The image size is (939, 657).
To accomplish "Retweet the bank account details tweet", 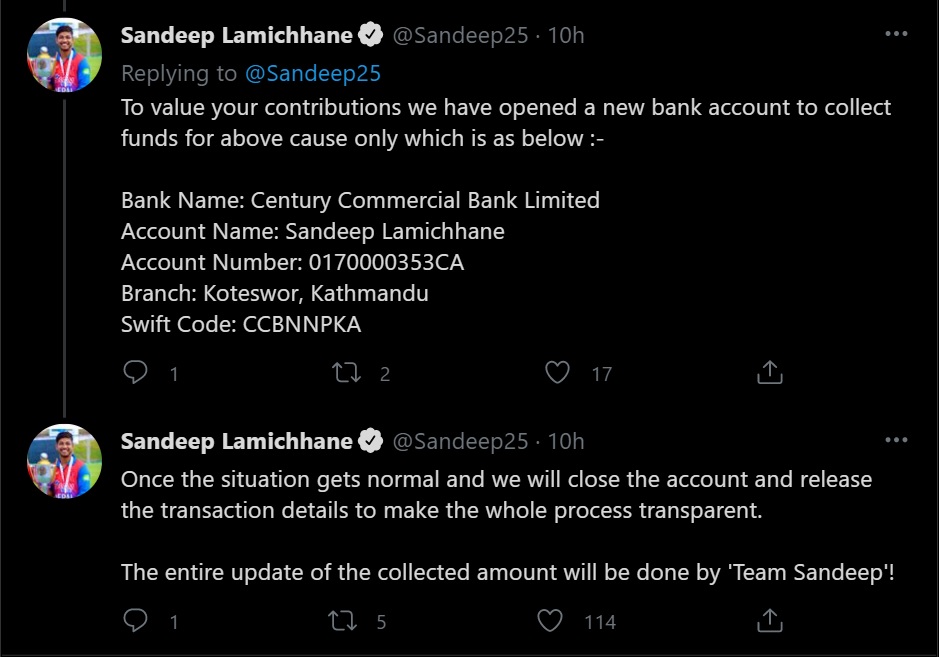I will click(345, 373).
